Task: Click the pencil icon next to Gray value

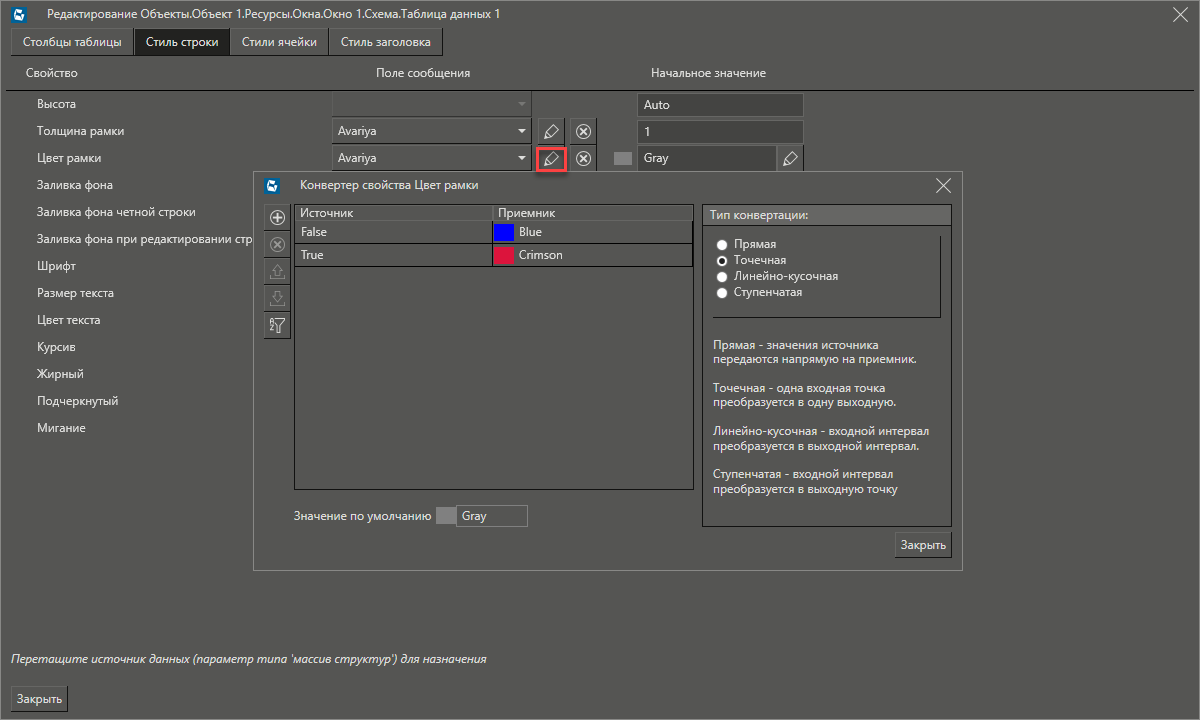Action: click(790, 157)
